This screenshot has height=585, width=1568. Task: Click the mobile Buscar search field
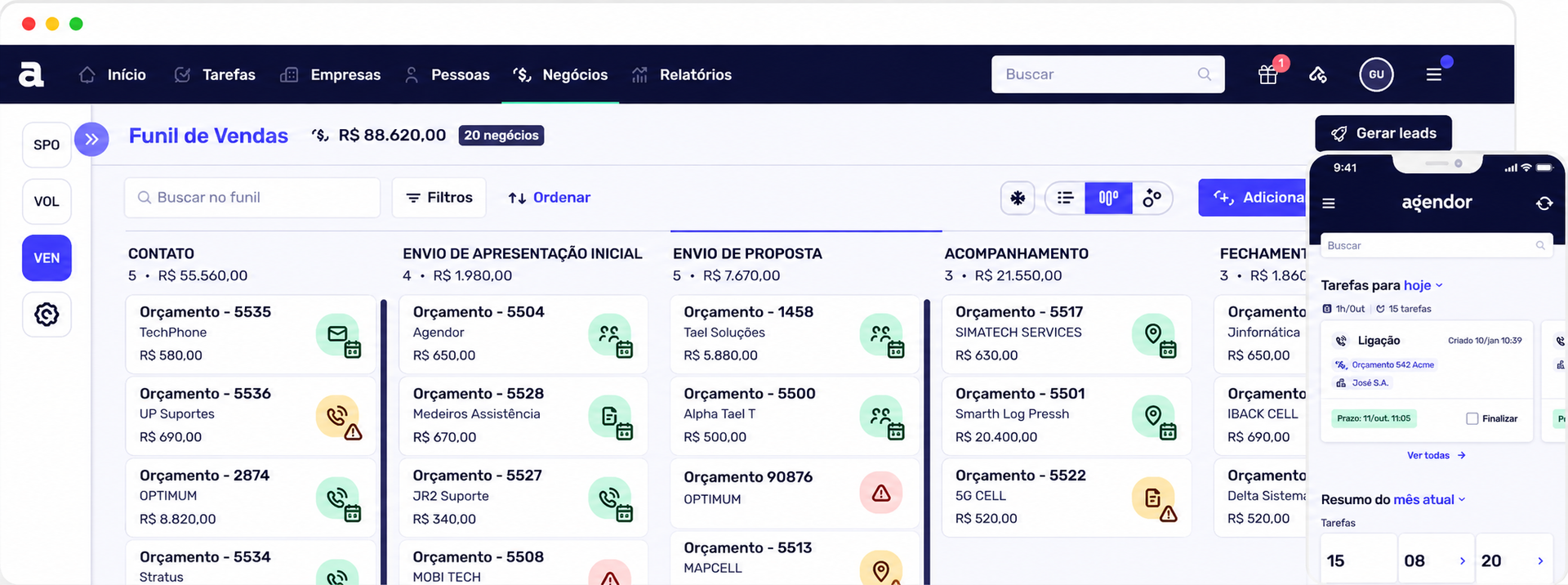1436,245
